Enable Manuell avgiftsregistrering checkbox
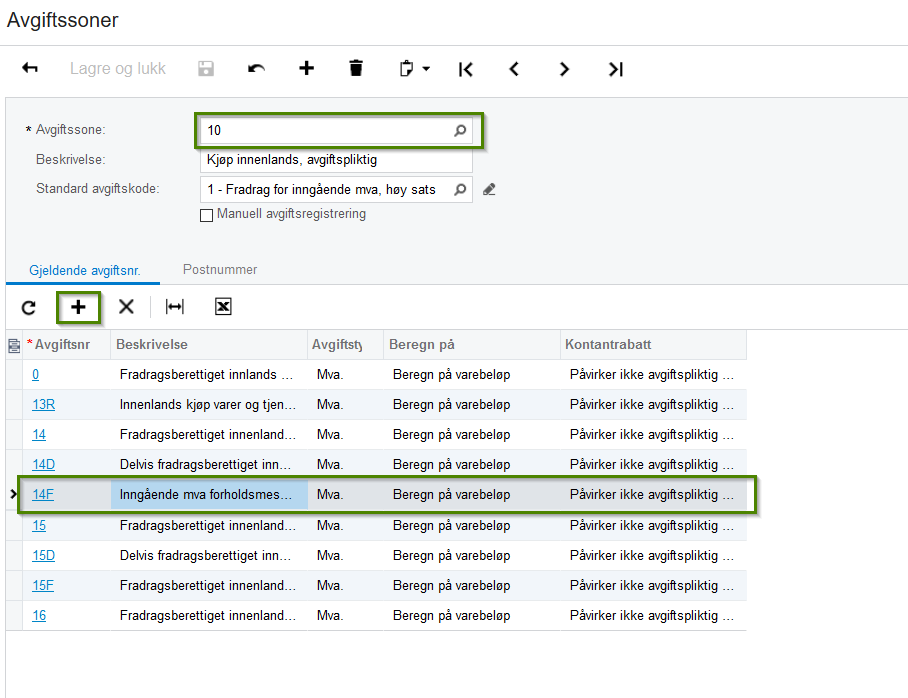The width and height of the screenshot is (908, 698). tap(207, 215)
